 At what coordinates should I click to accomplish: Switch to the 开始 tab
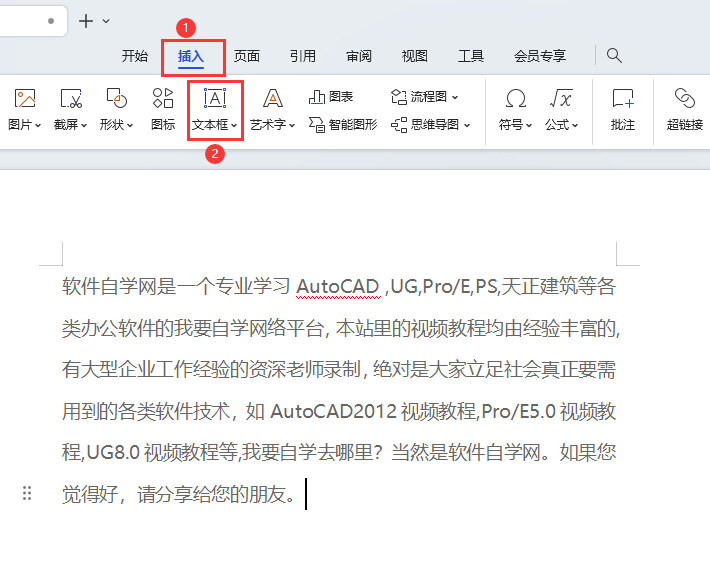pos(135,56)
